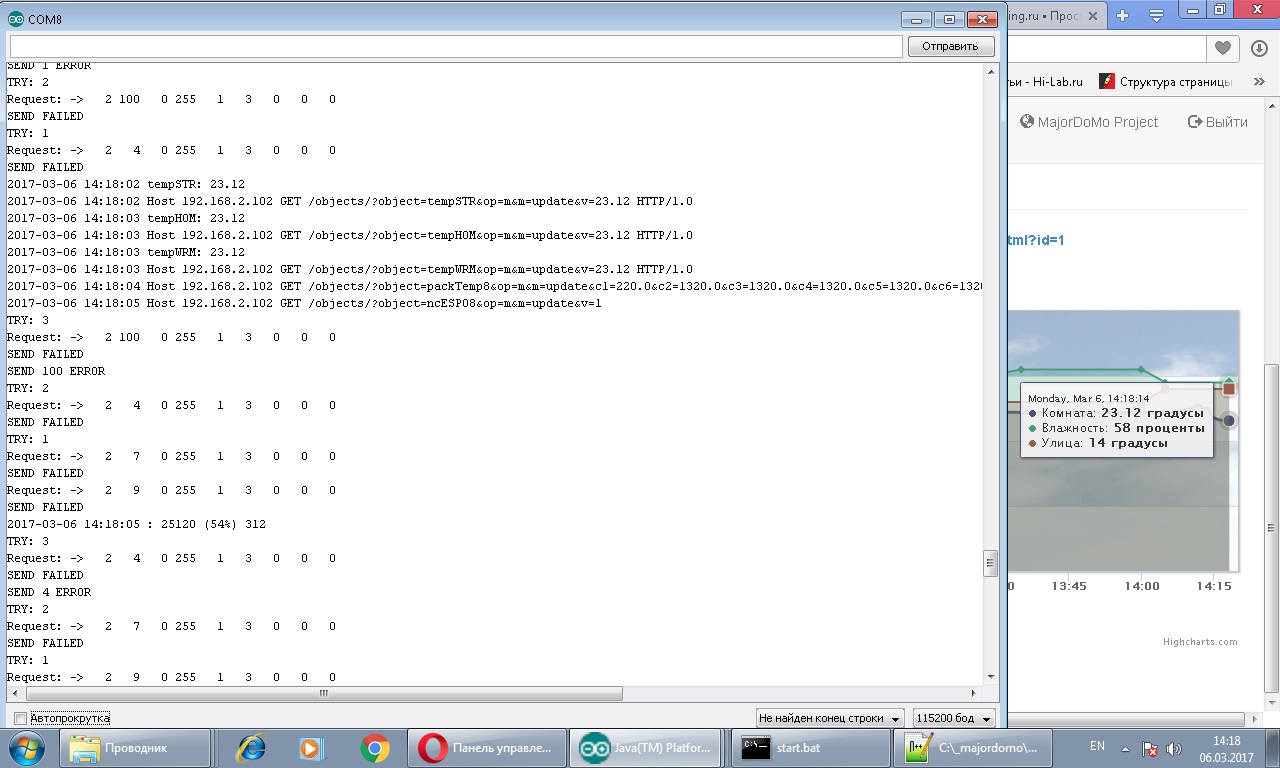Screen dimensions: 1280x768
Task: Click the globe icon beside MajorDoMo Project
Action: [x=1027, y=121]
